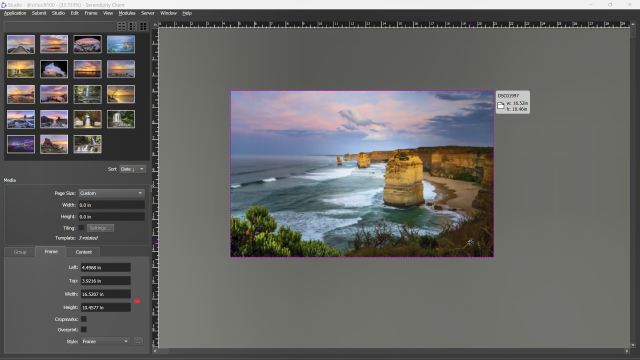Select the lake reflection sunset thumbnail
Screen dimensions: 640x360
87,69
